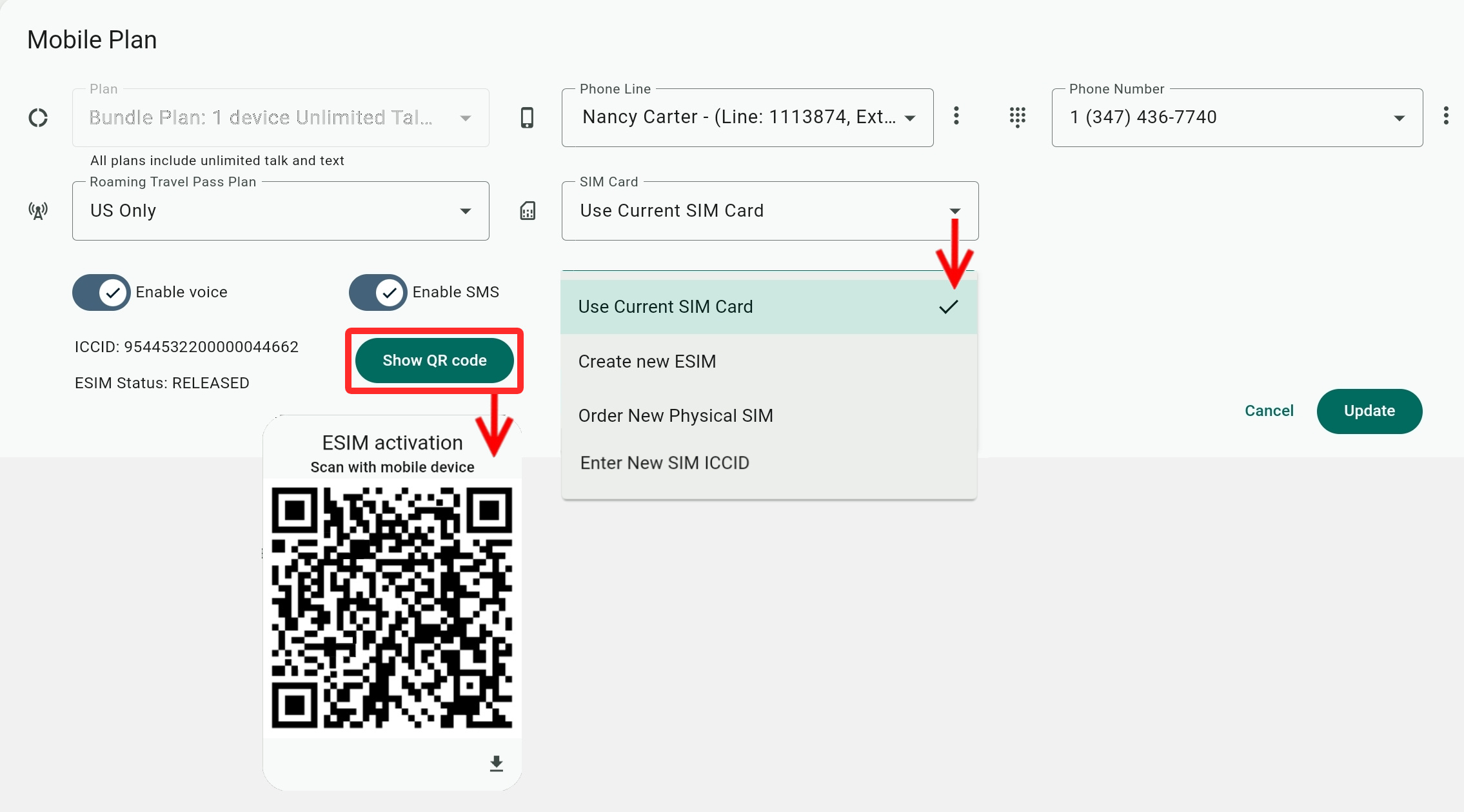Toggle the Enable voice switch
The image size is (1464, 812).
[101, 292]
